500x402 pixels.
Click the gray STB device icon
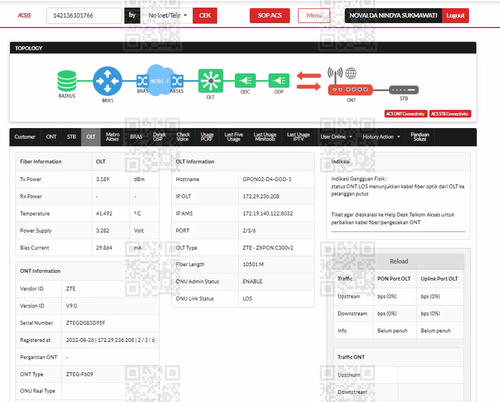coord(404,90)
